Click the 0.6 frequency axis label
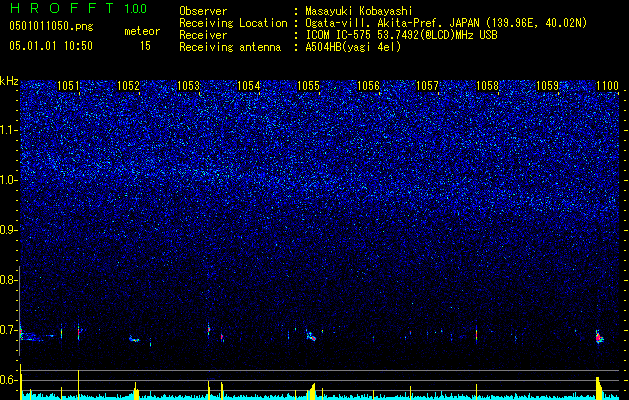 [x=8, y=380]
